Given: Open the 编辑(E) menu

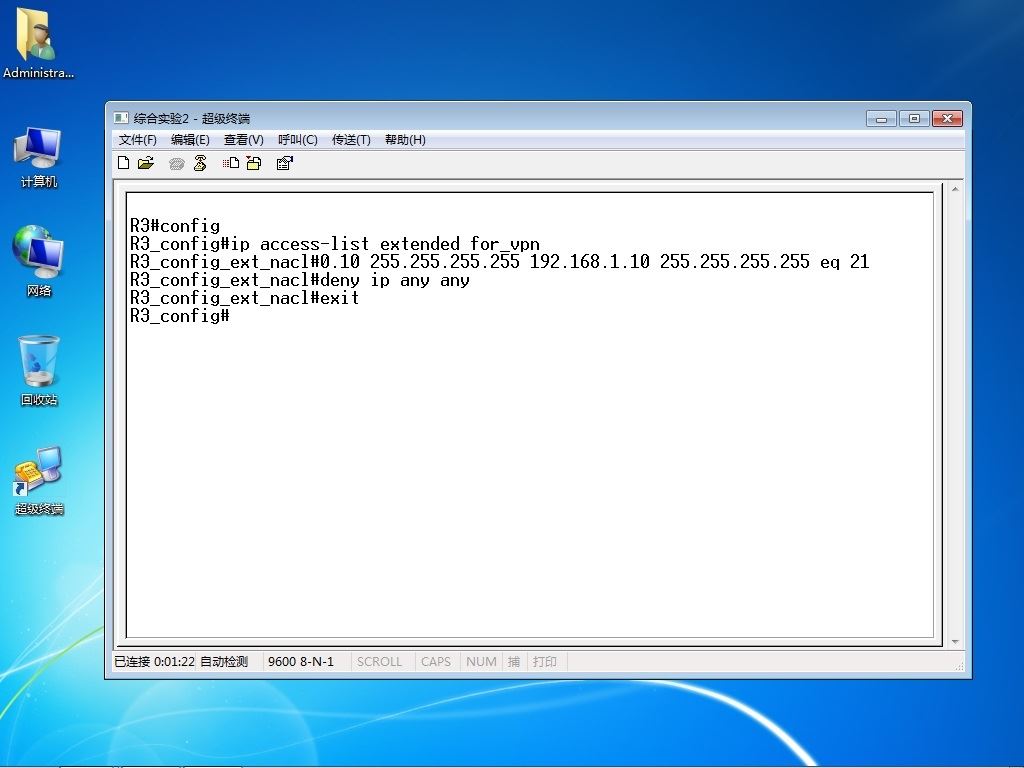Looking at the screenshot, I should [x=190, y=140].
